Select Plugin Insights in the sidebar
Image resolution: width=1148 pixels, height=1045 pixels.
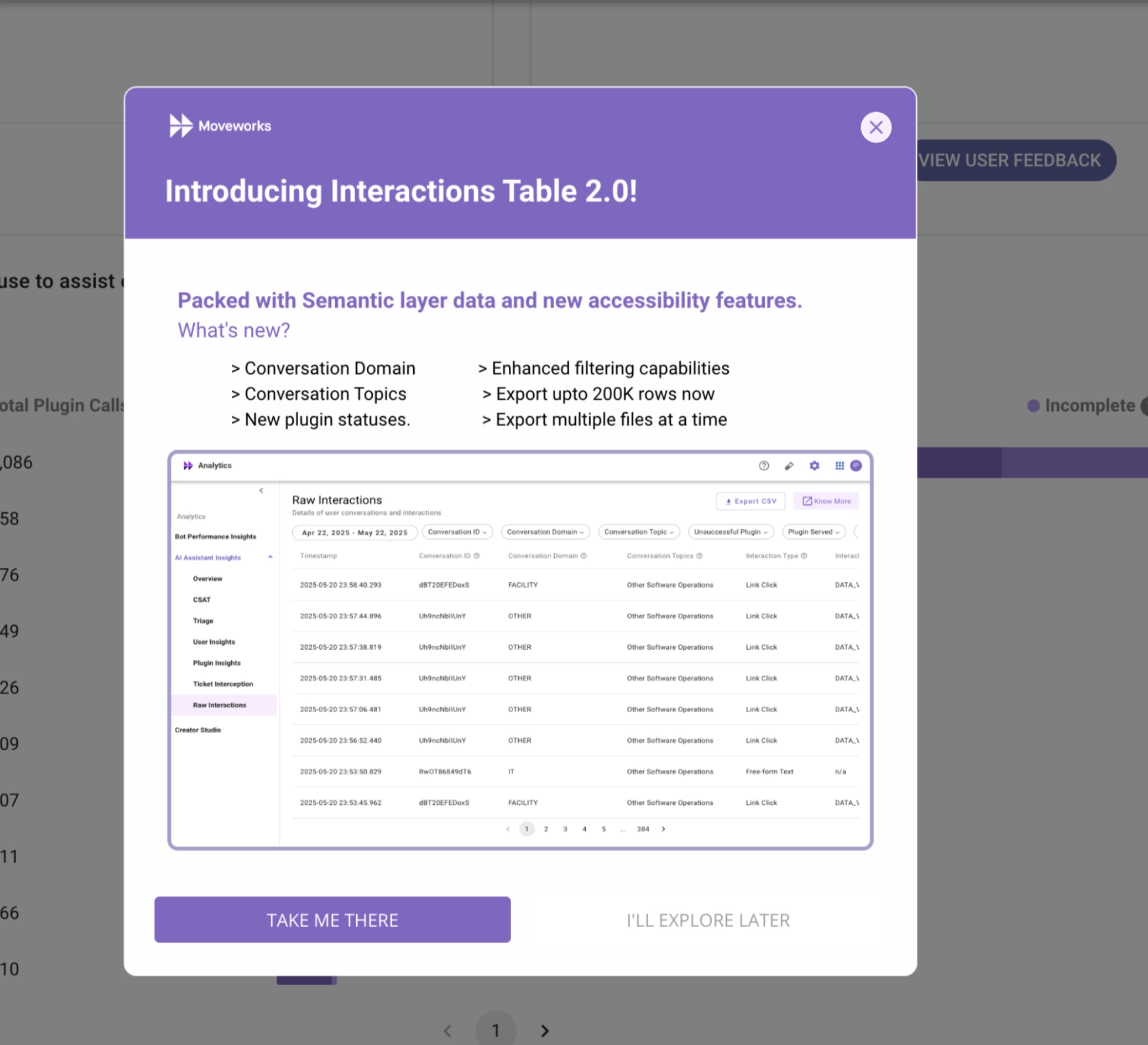point(217,663)
